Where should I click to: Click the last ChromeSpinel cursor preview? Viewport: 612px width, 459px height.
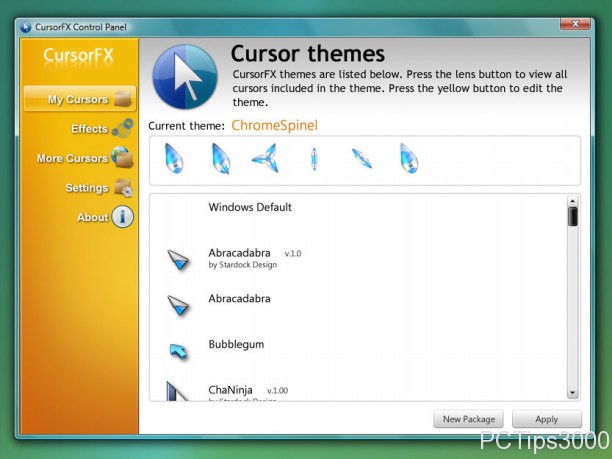tap(409, 158)
